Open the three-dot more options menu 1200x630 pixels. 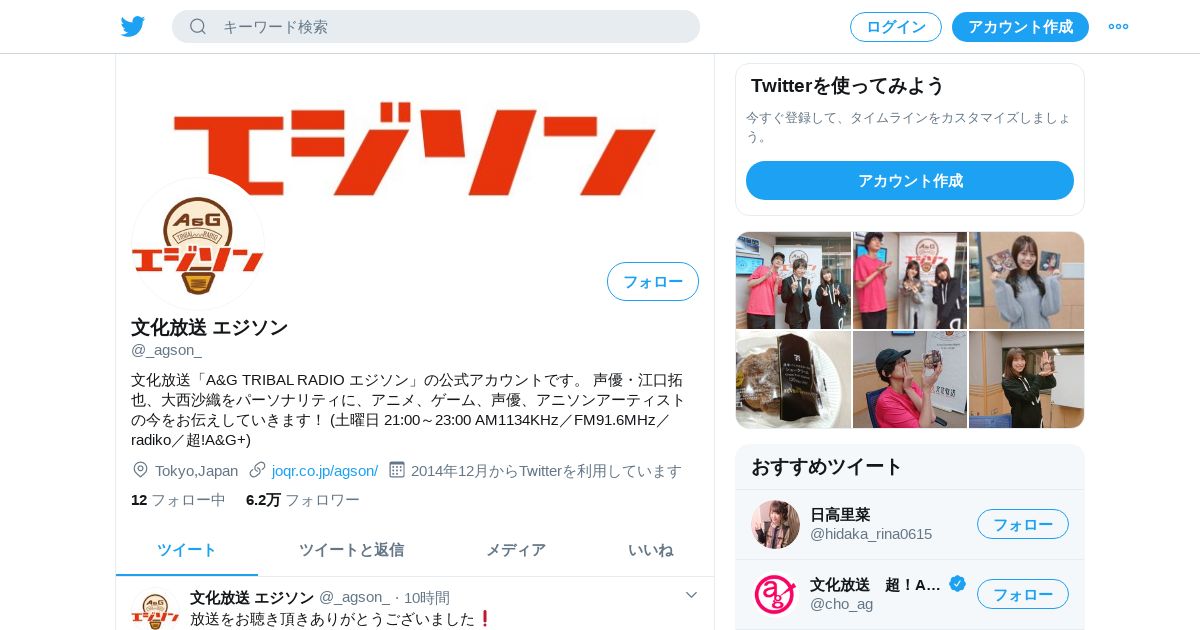(x=1118, y=27)
